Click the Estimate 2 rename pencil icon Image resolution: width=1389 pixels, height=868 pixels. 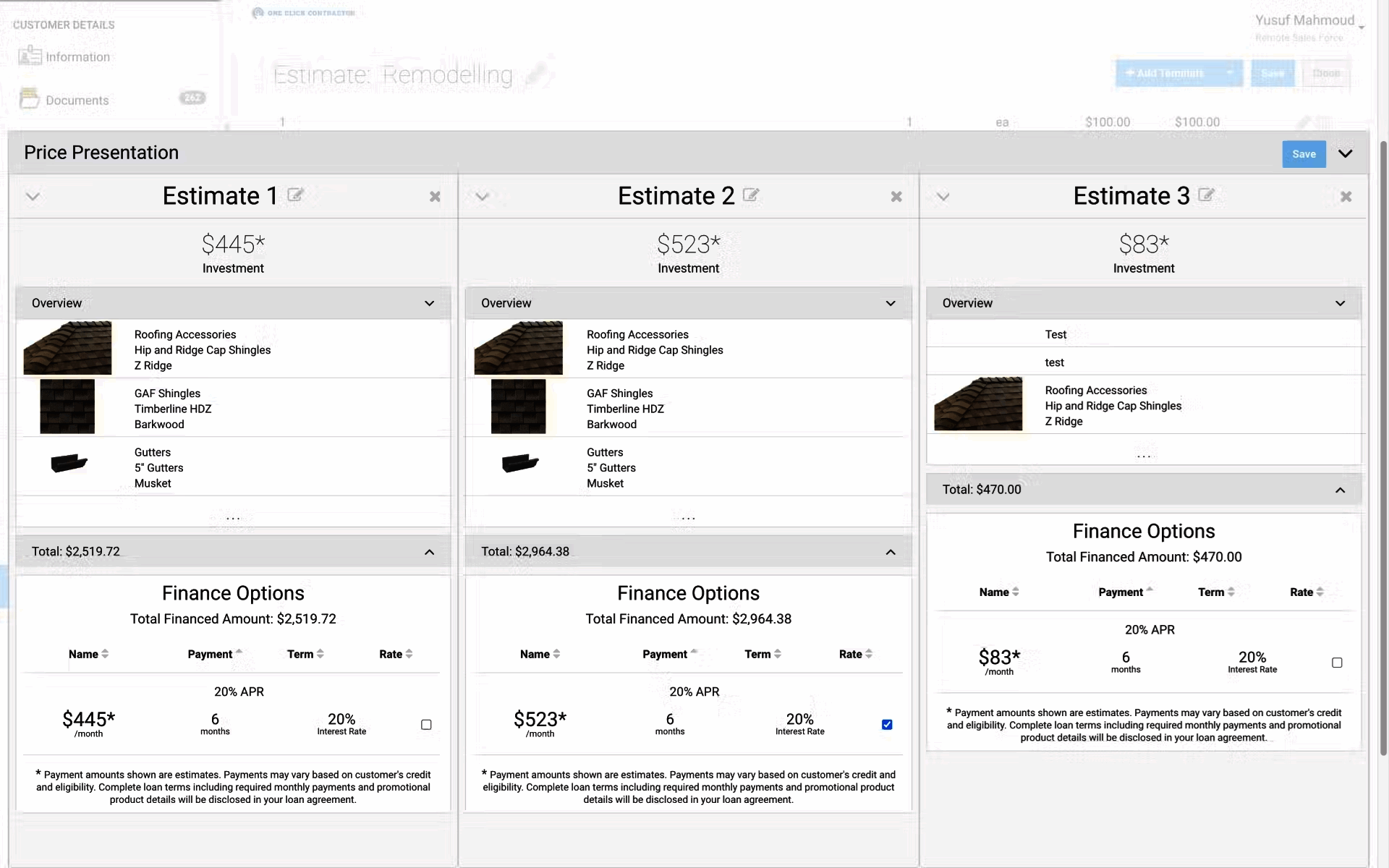click(751, 195)
